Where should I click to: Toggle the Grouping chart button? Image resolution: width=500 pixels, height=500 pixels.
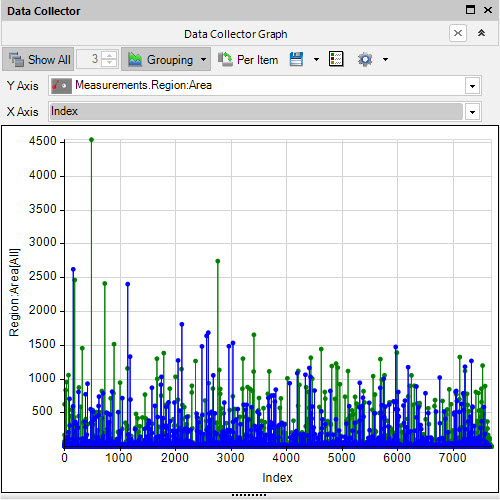tap(160, 59)
